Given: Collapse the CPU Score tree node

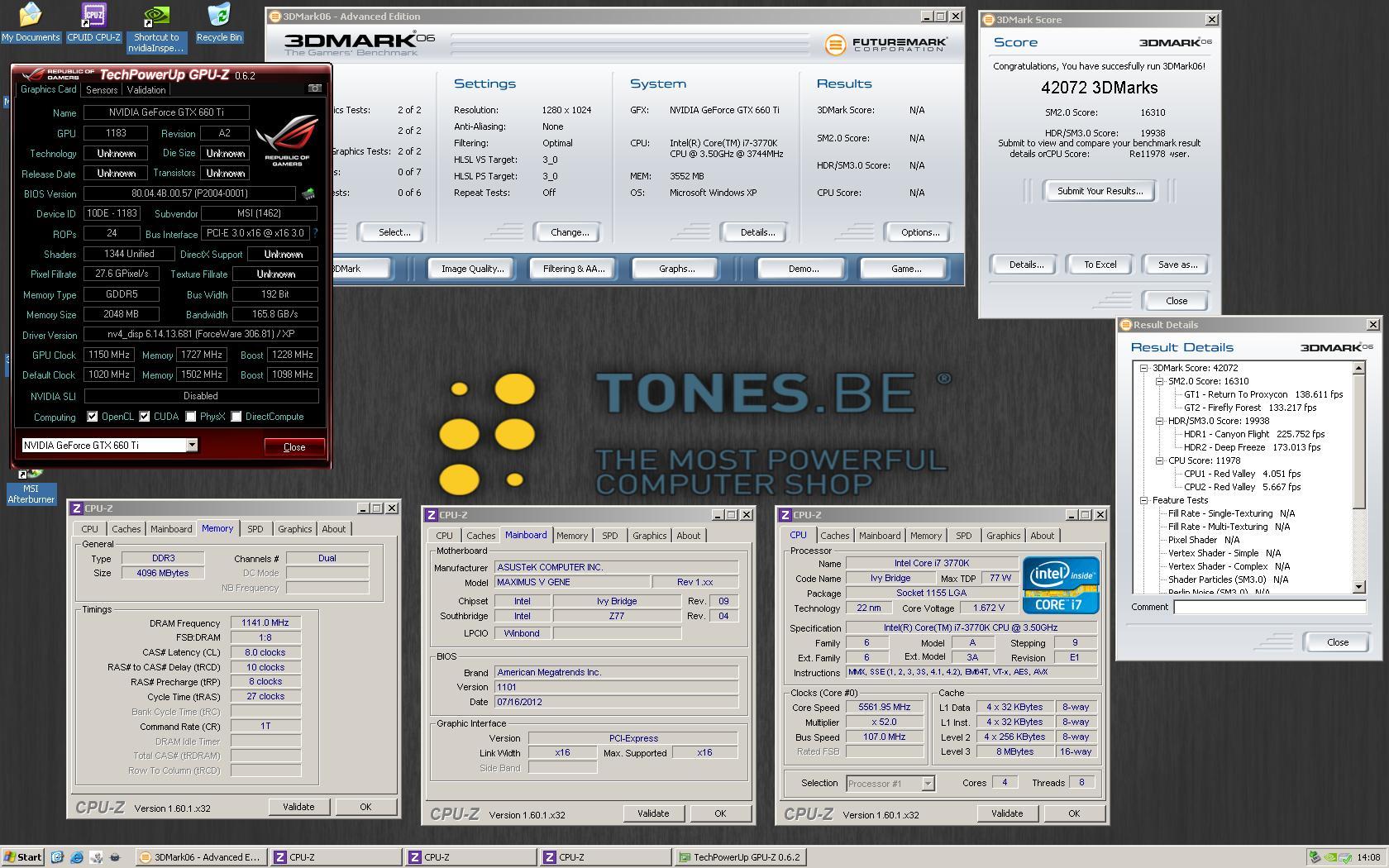Looking at the screenshot, I should click(1159, 460).
